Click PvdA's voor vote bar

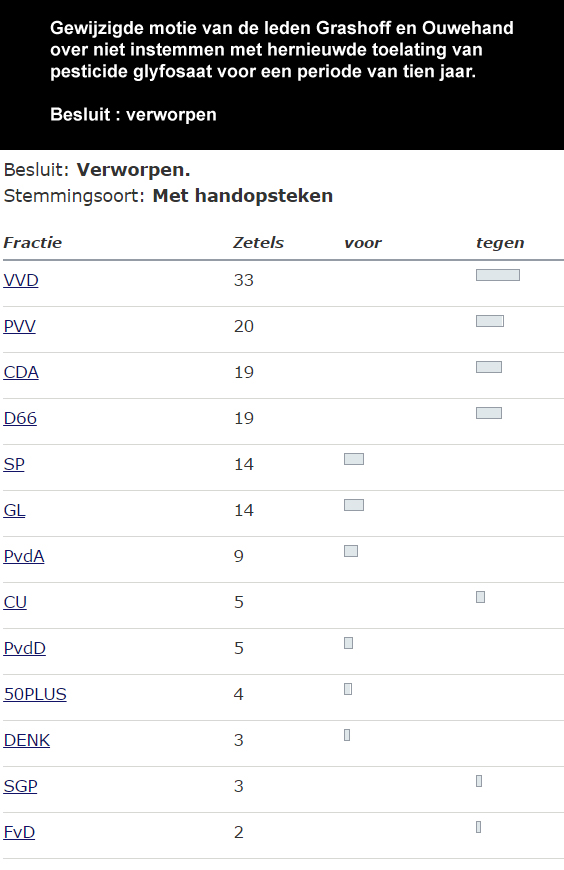tap(351, 551)
